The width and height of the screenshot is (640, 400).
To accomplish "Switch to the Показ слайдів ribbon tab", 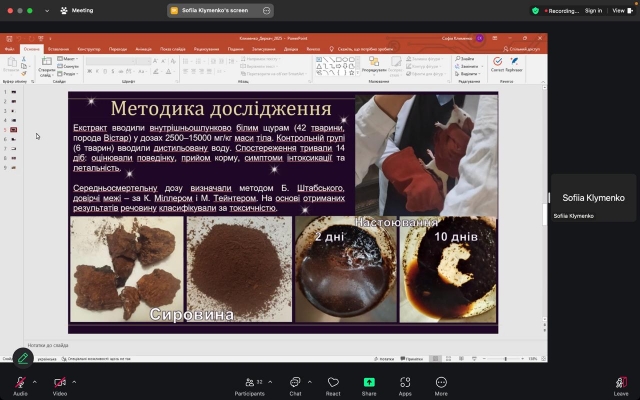I will (x=173, y=49).
